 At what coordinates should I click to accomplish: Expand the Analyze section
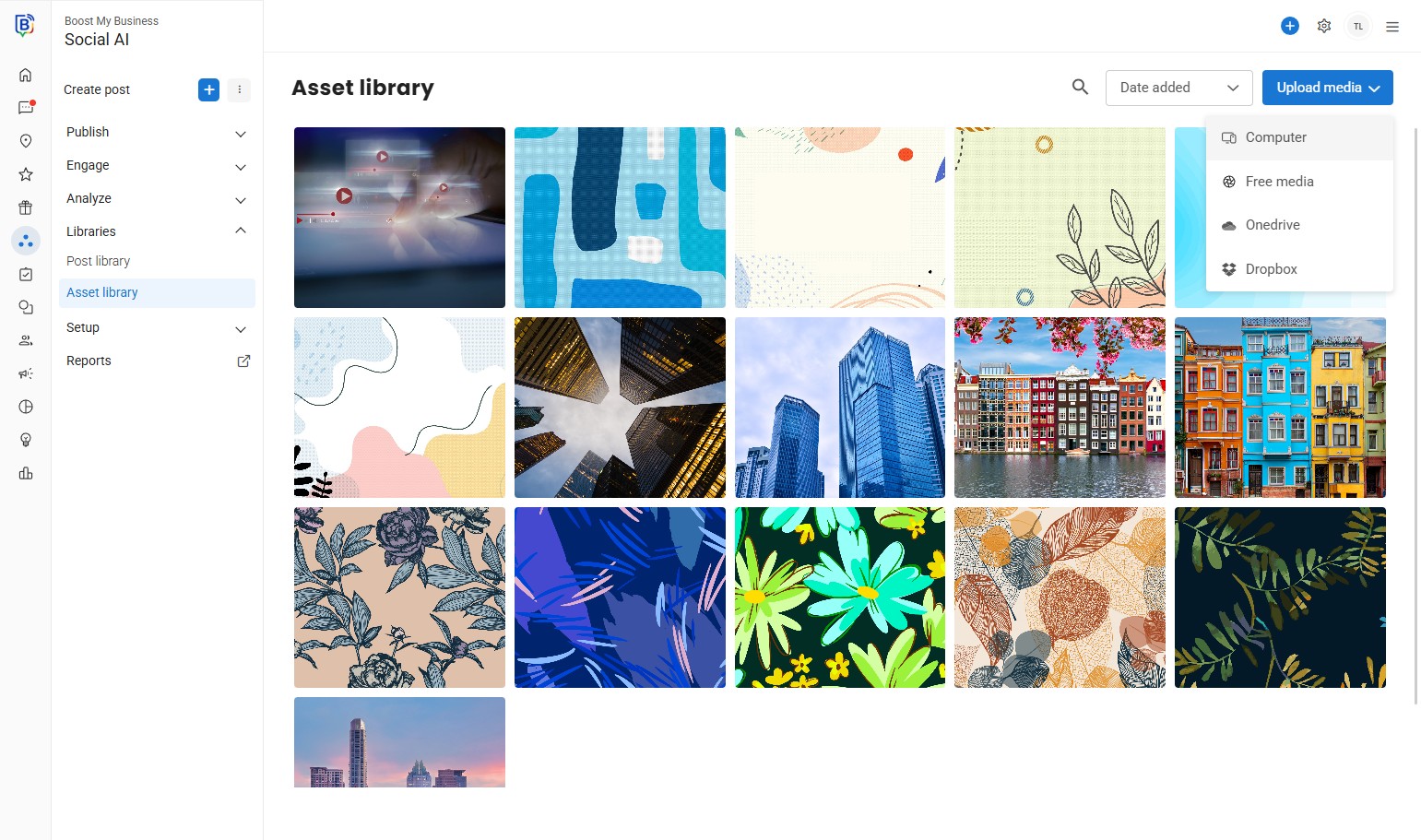tap(157, 199)
